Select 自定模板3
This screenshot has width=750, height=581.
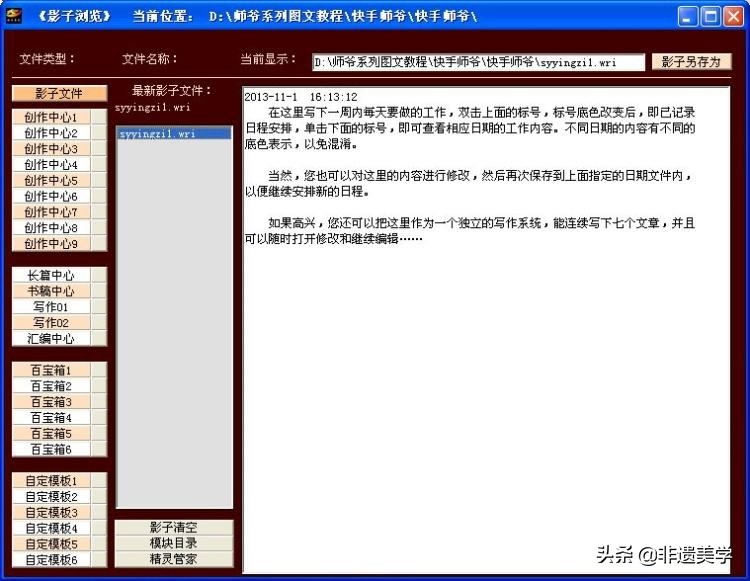click(51, 512)
